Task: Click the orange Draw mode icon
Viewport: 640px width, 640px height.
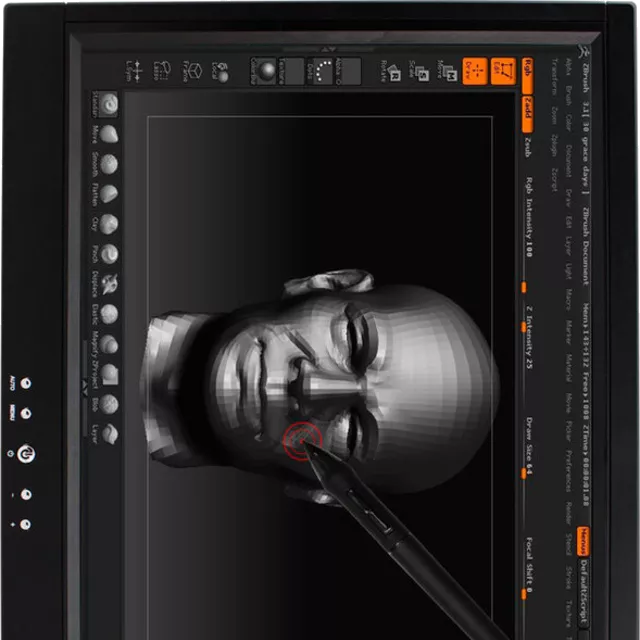Action: (x=474, y=70)
